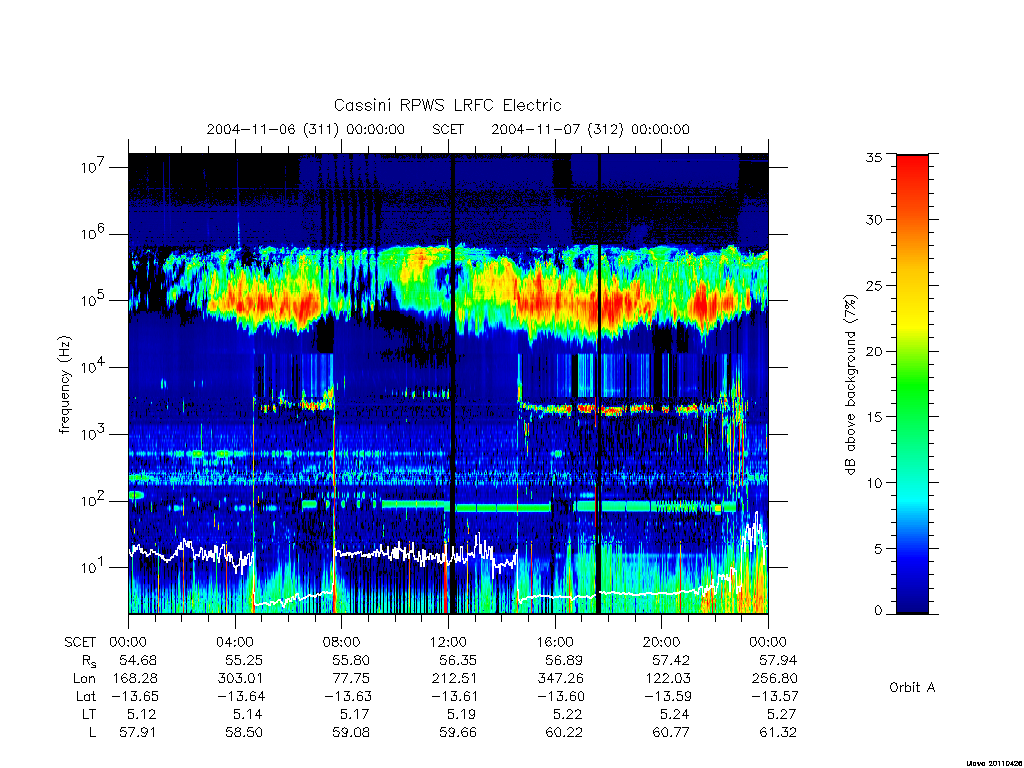The height and width of the screenshot is (768, 1024).
Task: Select the 10^7 frequency tick label
Action: (94, 167)
